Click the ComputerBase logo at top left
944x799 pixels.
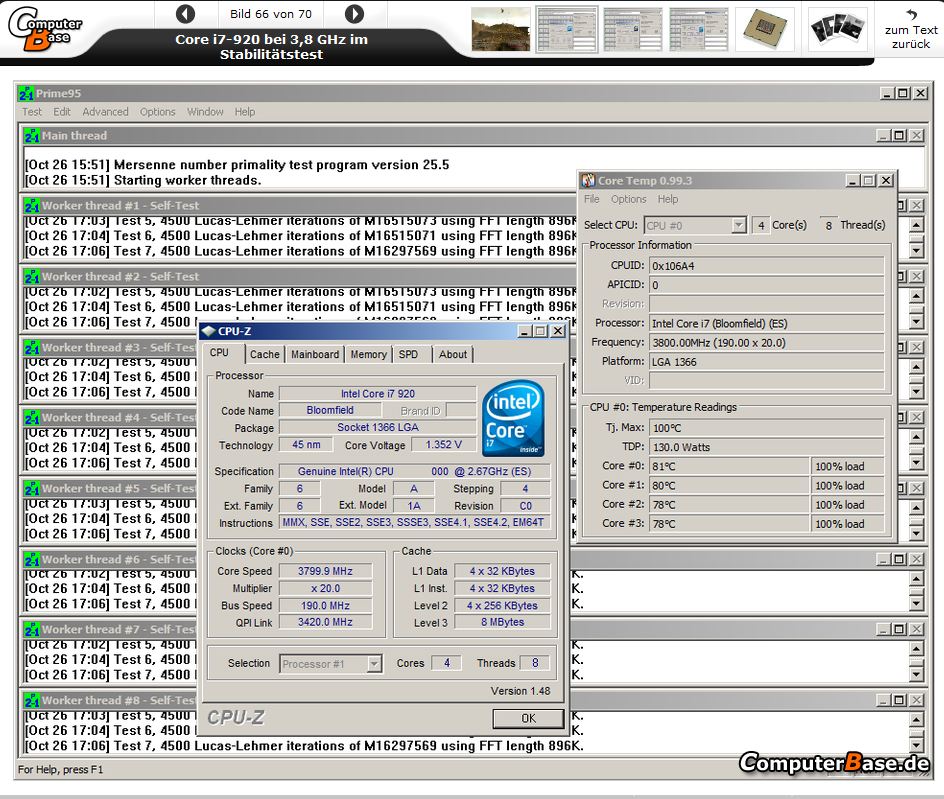click(x=45, y=29)
